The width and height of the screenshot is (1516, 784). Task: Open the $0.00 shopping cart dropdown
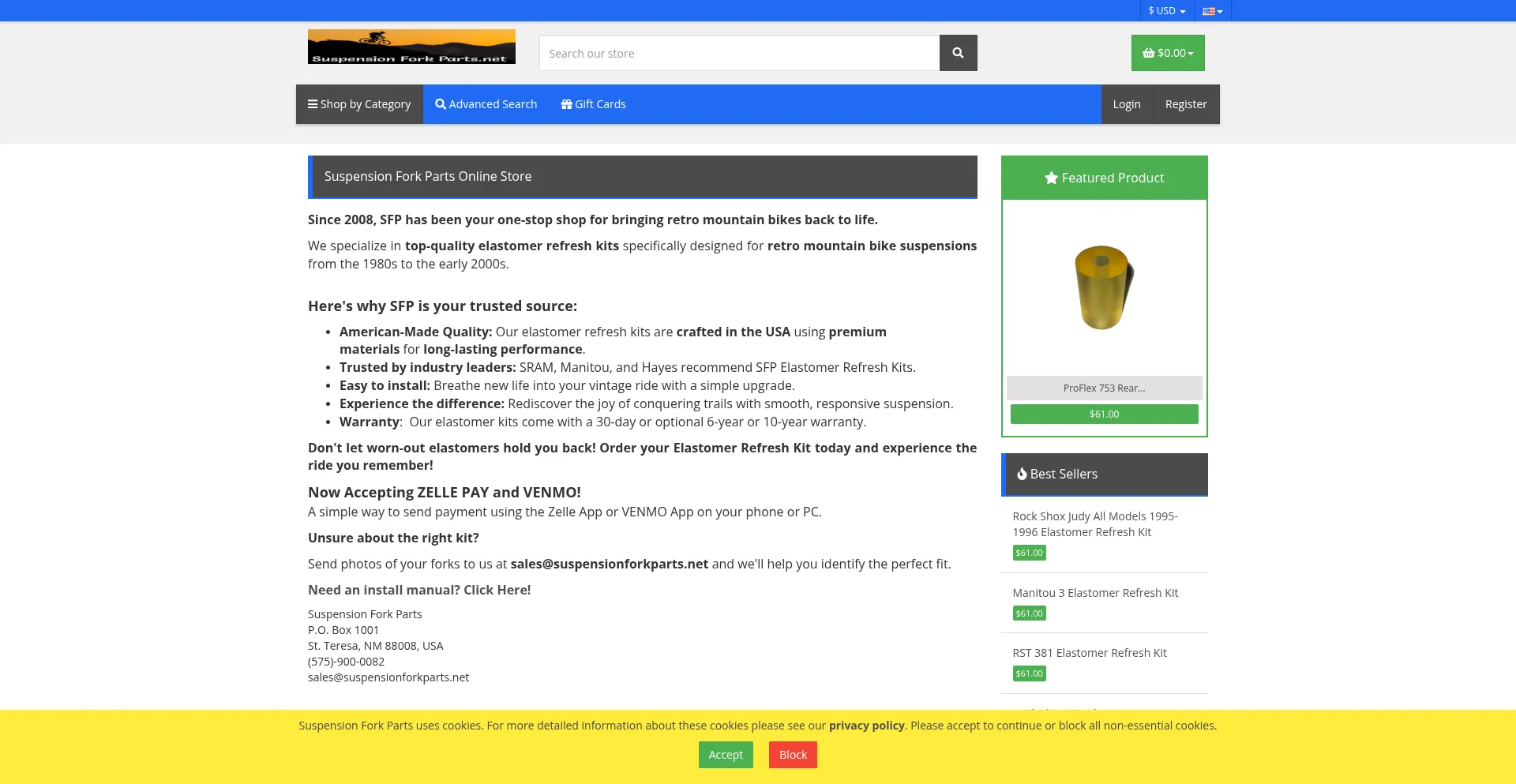coord(1168,53)
